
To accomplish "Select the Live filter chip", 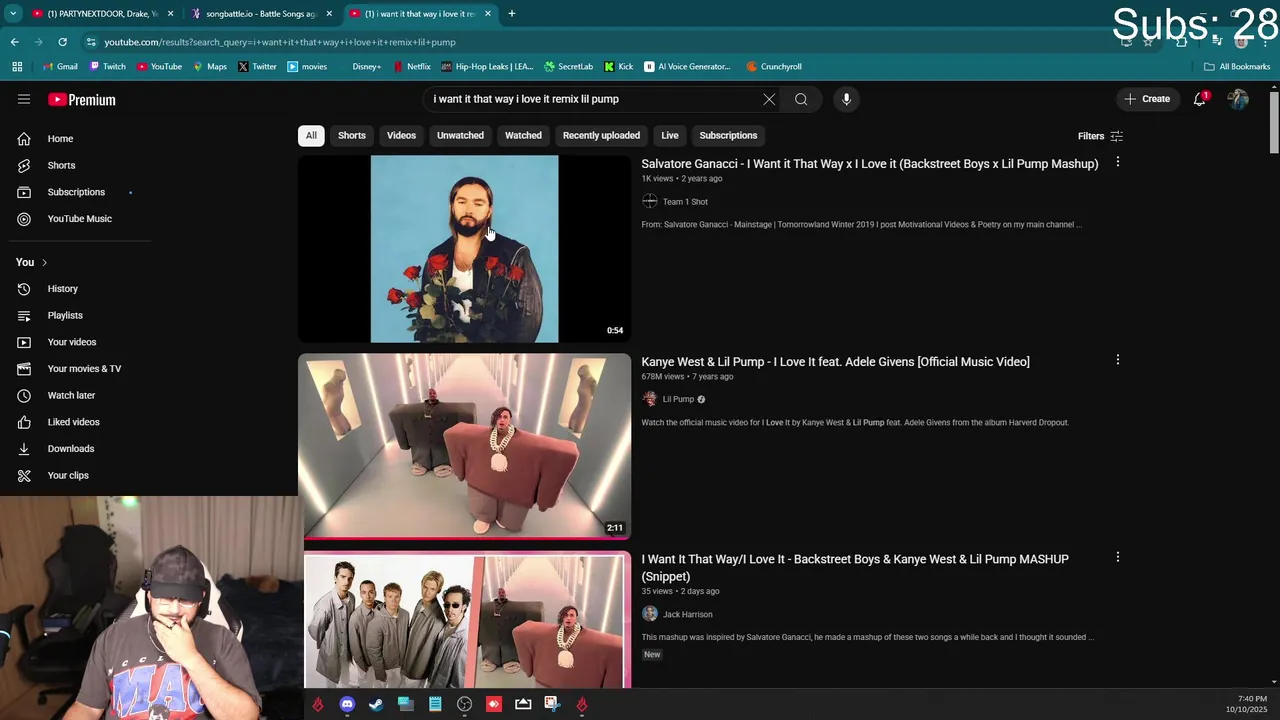I will click(x=670, y=135).
